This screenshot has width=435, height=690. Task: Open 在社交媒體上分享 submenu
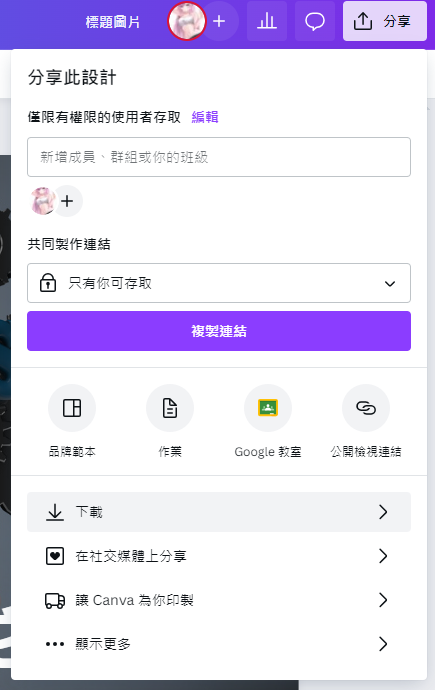click(219, 556)
